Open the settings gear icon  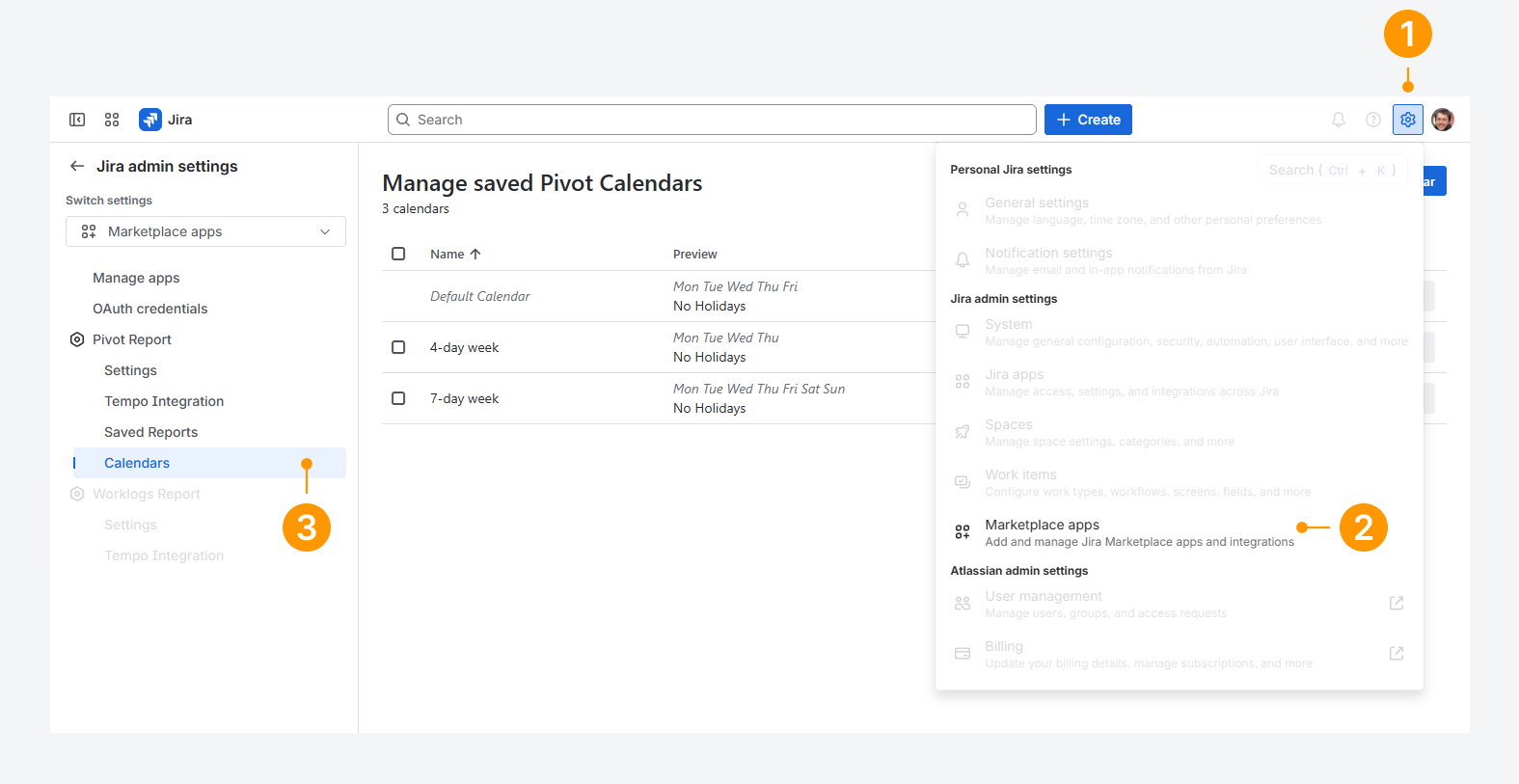point(1408,120)
